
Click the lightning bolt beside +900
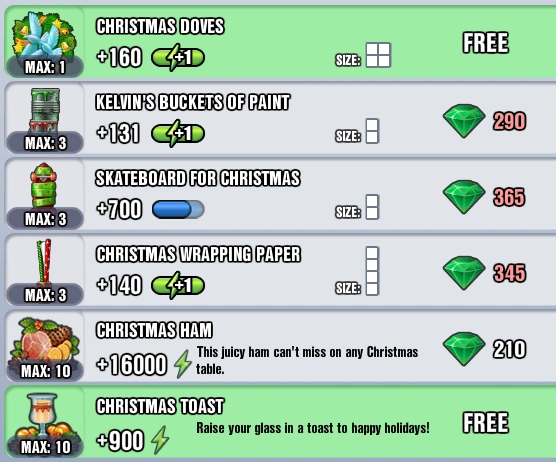point(160,440)
